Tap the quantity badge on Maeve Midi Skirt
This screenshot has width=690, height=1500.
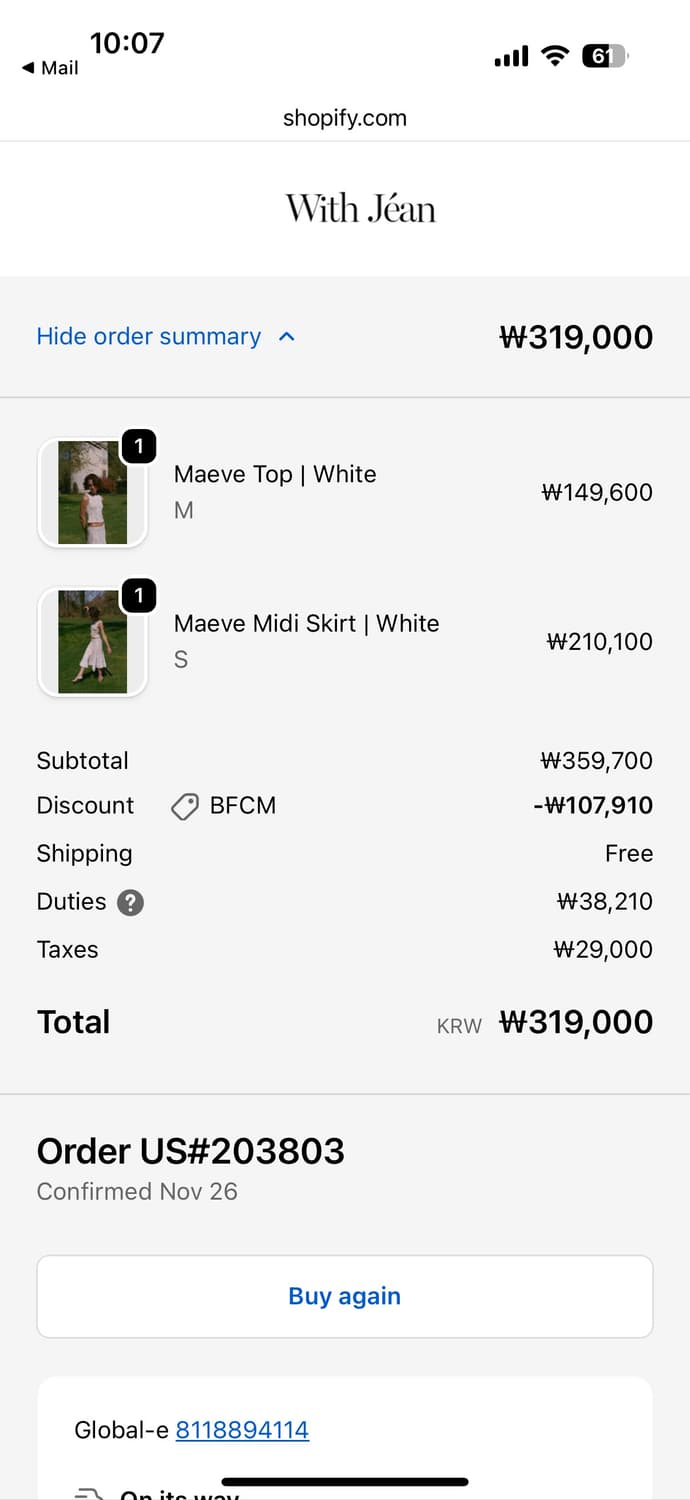click(x=139, y=596)
